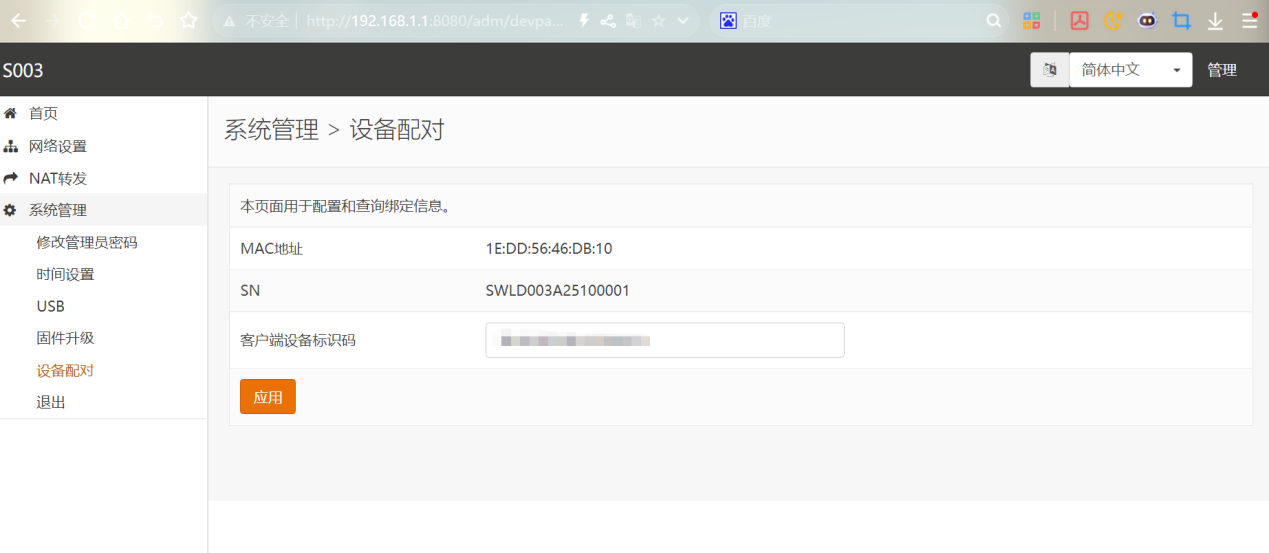Viewport: 1269px width, 553px height.
Task: Select 固件升级 in the sidebar
Action: coord(65,338)
